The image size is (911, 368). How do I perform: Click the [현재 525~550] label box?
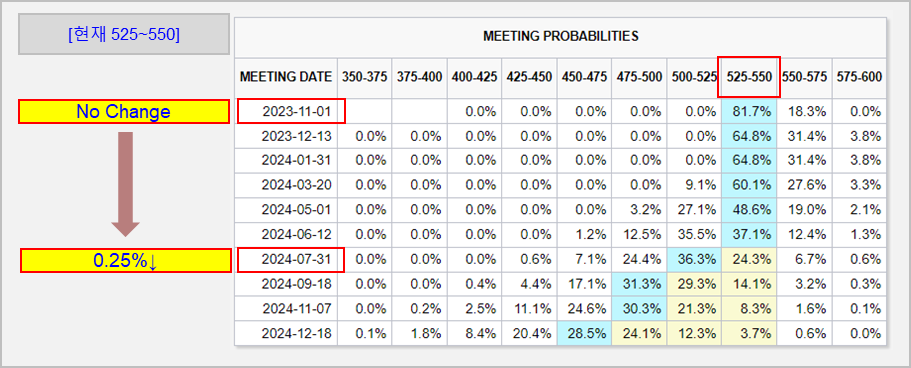(x=124, y=34)
